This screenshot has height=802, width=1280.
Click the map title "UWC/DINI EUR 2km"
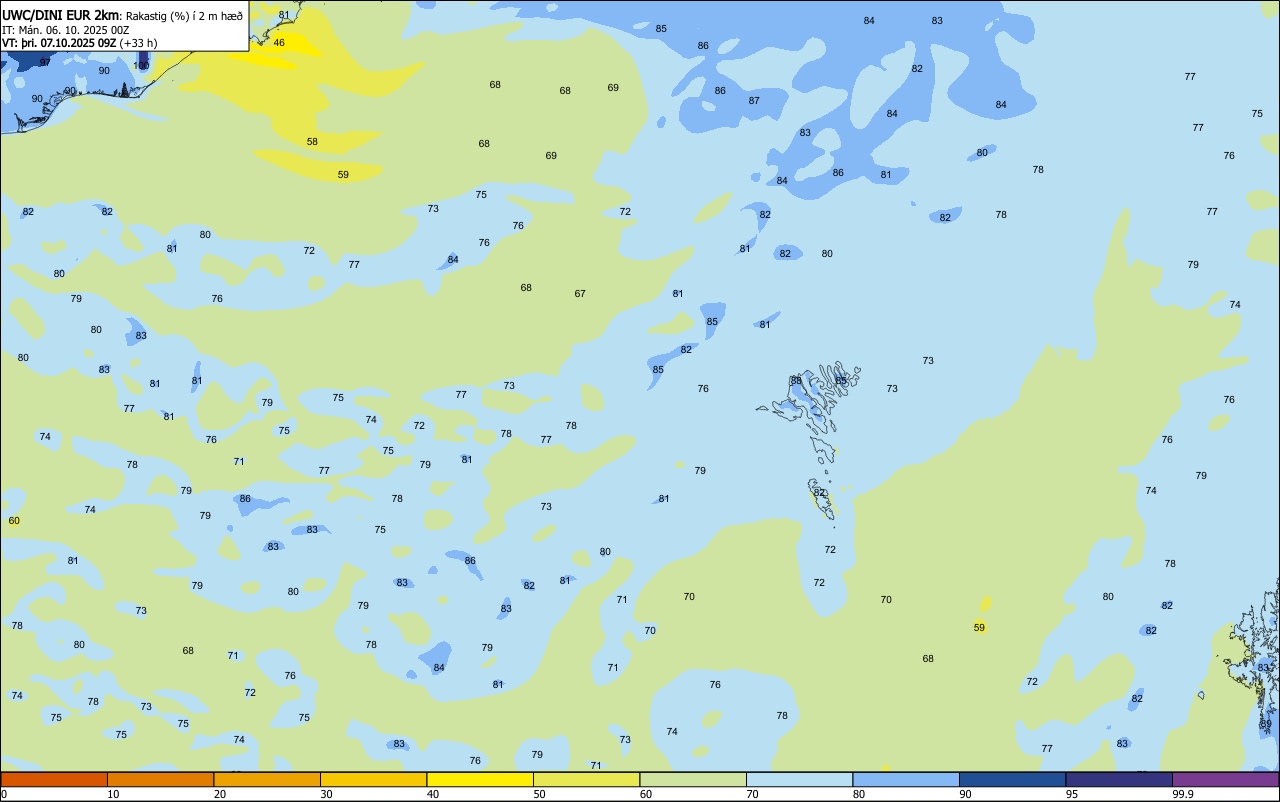pyautogui.click(x=60, y=15)
